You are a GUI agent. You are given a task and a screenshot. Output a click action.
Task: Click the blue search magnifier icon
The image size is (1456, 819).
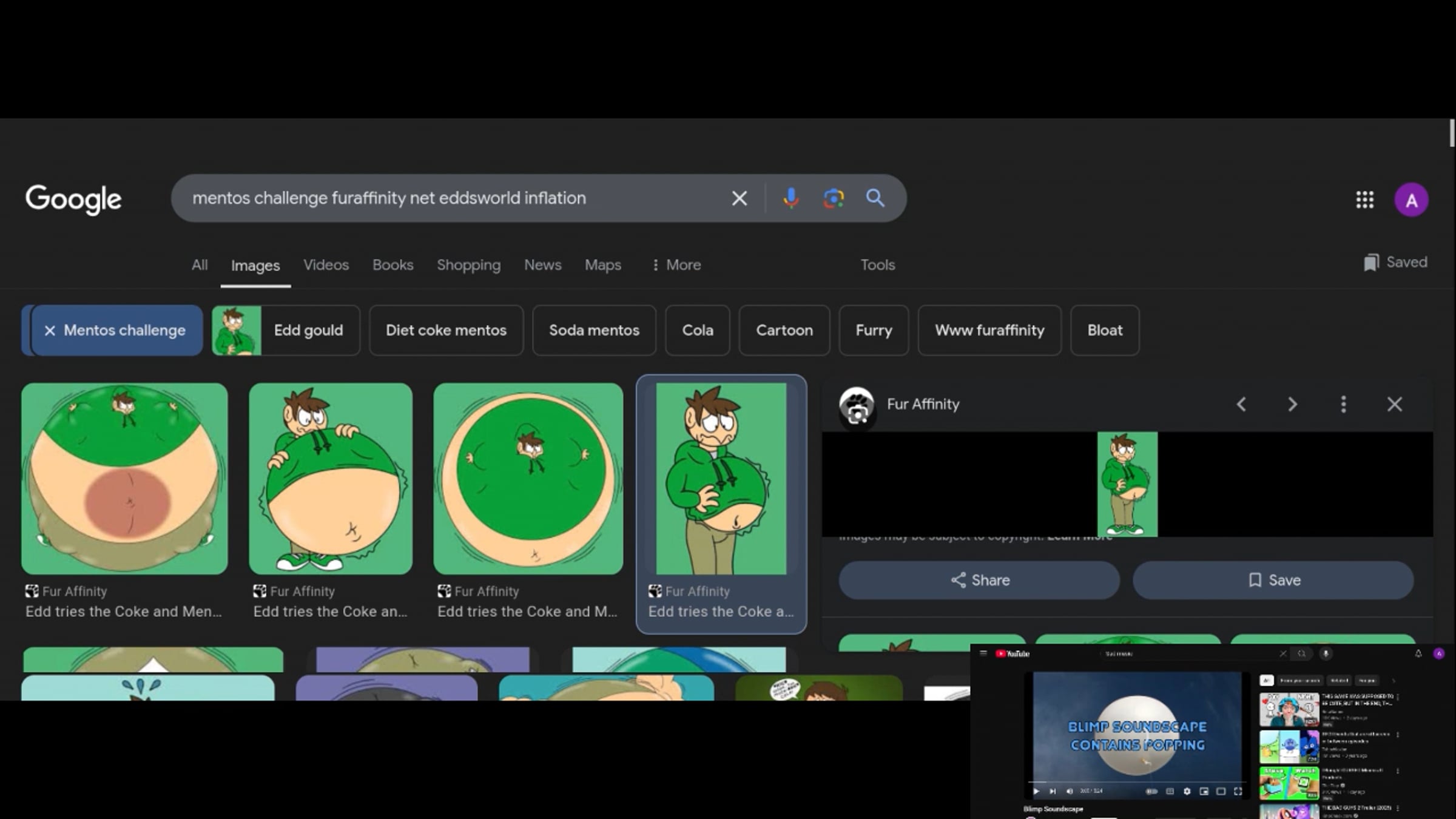[x=875, y=198]
